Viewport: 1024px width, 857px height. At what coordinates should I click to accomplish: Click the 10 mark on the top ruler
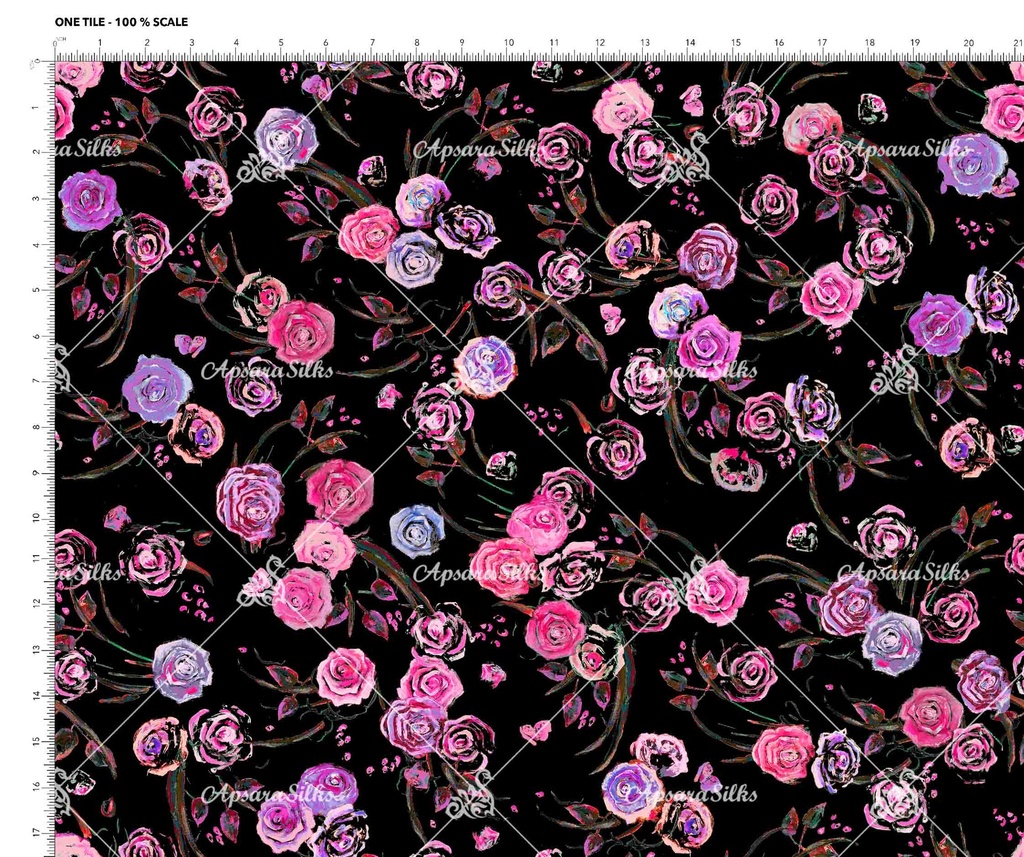(x=508, y=44)
